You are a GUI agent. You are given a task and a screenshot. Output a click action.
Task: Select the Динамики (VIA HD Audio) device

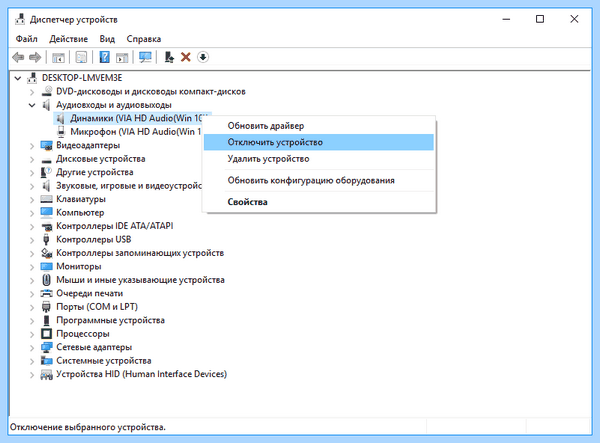click(132, 118)
